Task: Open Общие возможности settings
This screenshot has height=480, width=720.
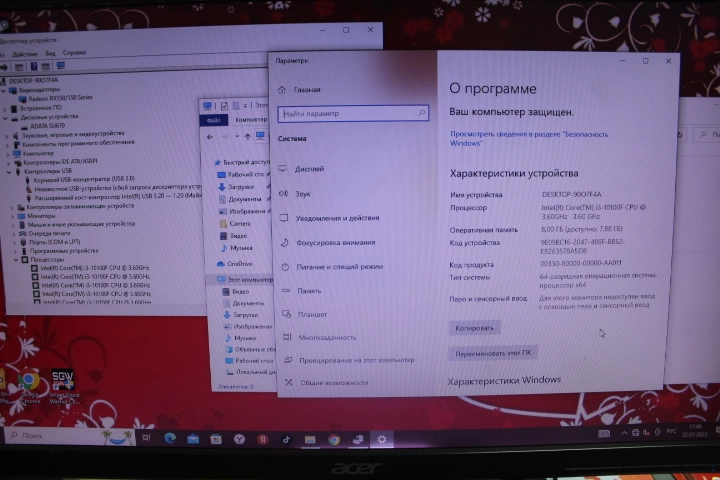Action: [326, 383]
